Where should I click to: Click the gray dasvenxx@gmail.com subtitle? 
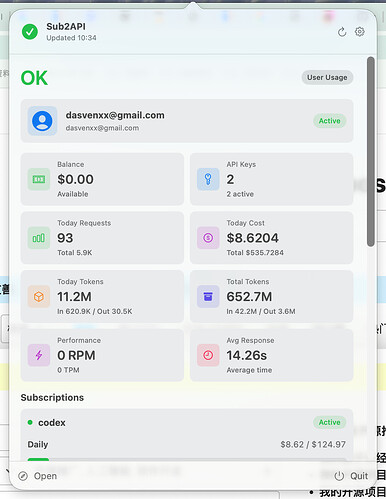click(102, 128)
